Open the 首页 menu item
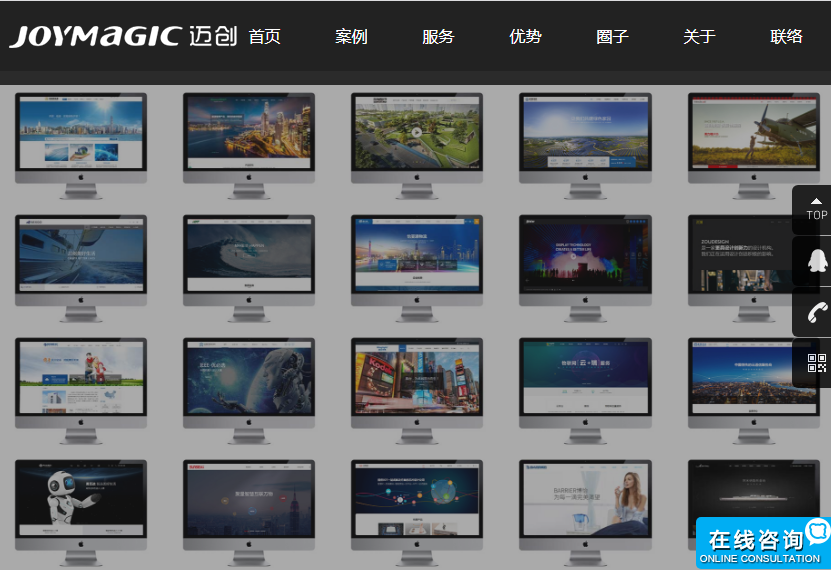 coord(264,37)
